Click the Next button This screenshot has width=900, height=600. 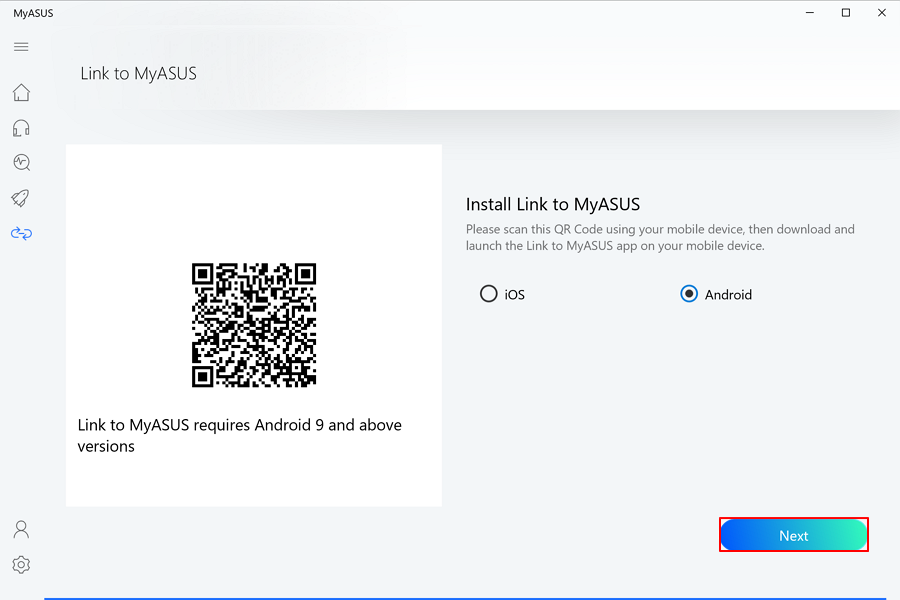(x=793, y=535)
